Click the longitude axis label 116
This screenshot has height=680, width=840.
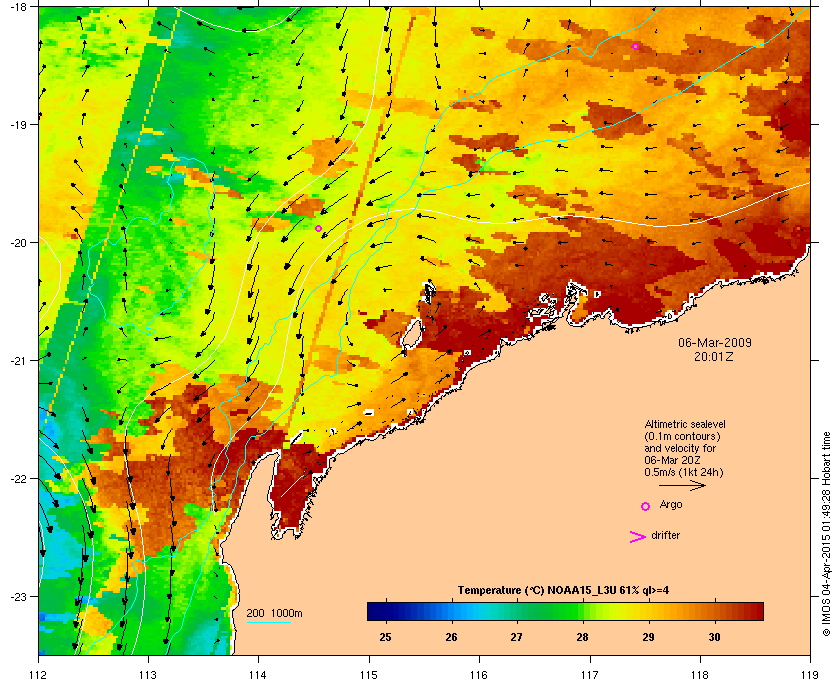click(479, 674)
